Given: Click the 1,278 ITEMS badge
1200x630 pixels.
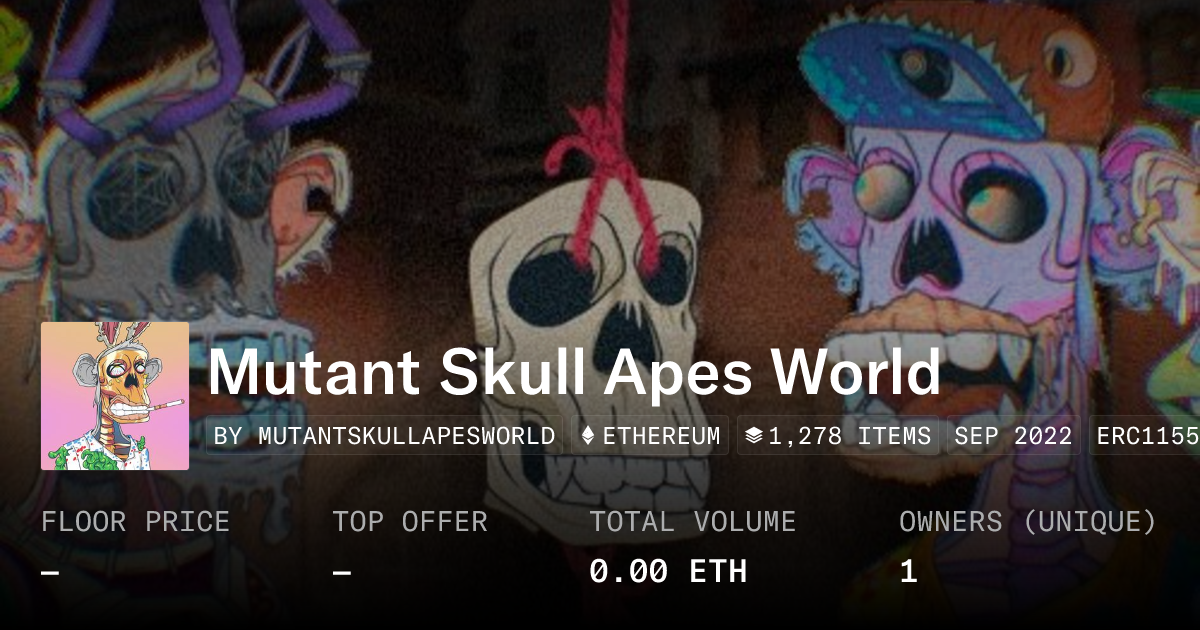Looking at the screenshot, I should pyautogui.click(x=839, y=436).
